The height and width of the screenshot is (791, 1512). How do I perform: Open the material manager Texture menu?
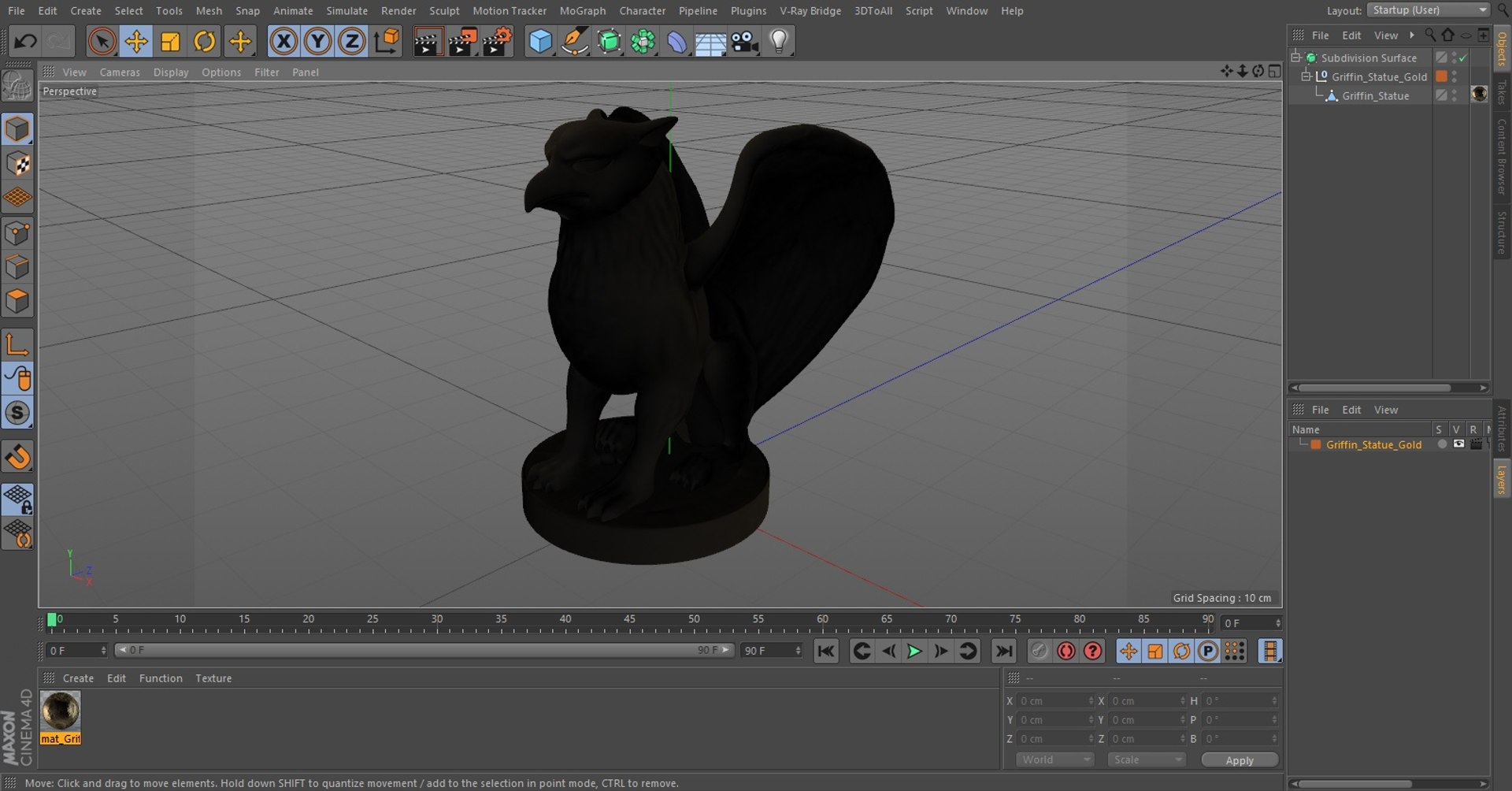(x=213, y=678)
